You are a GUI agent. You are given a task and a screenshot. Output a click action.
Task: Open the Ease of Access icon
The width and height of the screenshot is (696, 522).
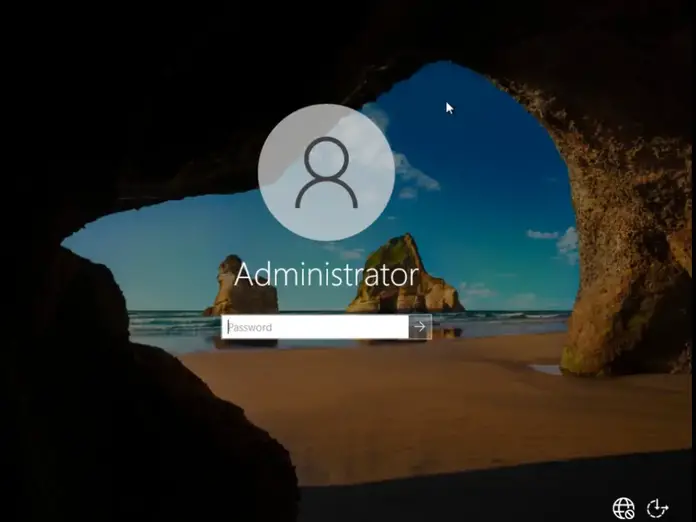coord(657,508)
